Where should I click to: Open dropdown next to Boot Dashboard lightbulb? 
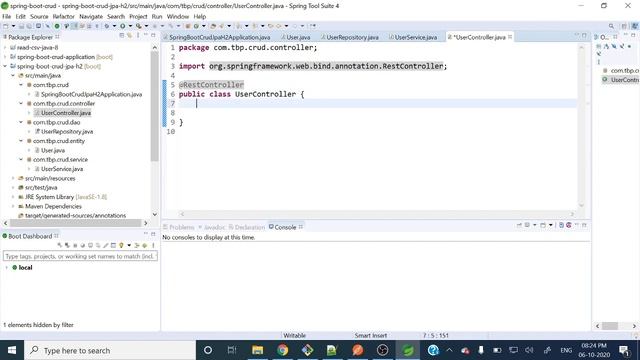tap(129, 245)
